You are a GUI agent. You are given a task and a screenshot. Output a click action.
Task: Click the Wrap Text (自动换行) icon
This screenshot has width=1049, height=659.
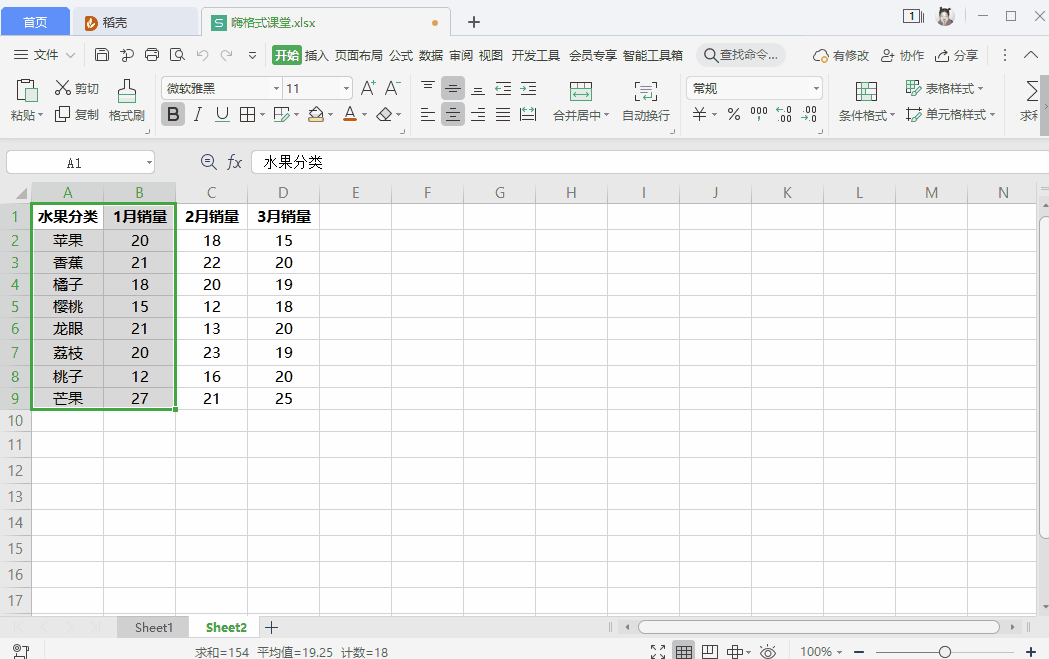point(646,92)
